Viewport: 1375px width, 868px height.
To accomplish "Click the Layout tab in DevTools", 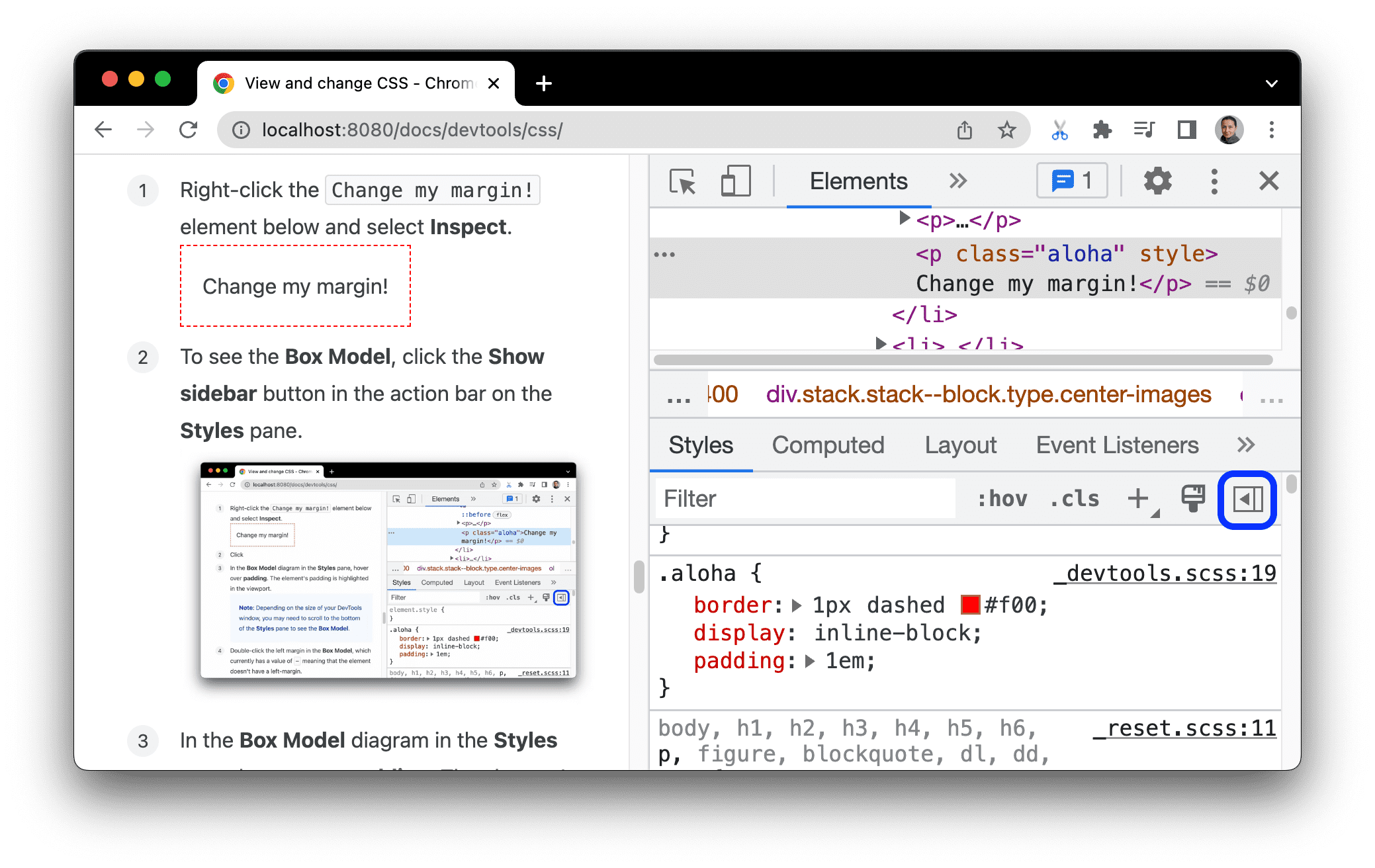I will tap(960, 446).
